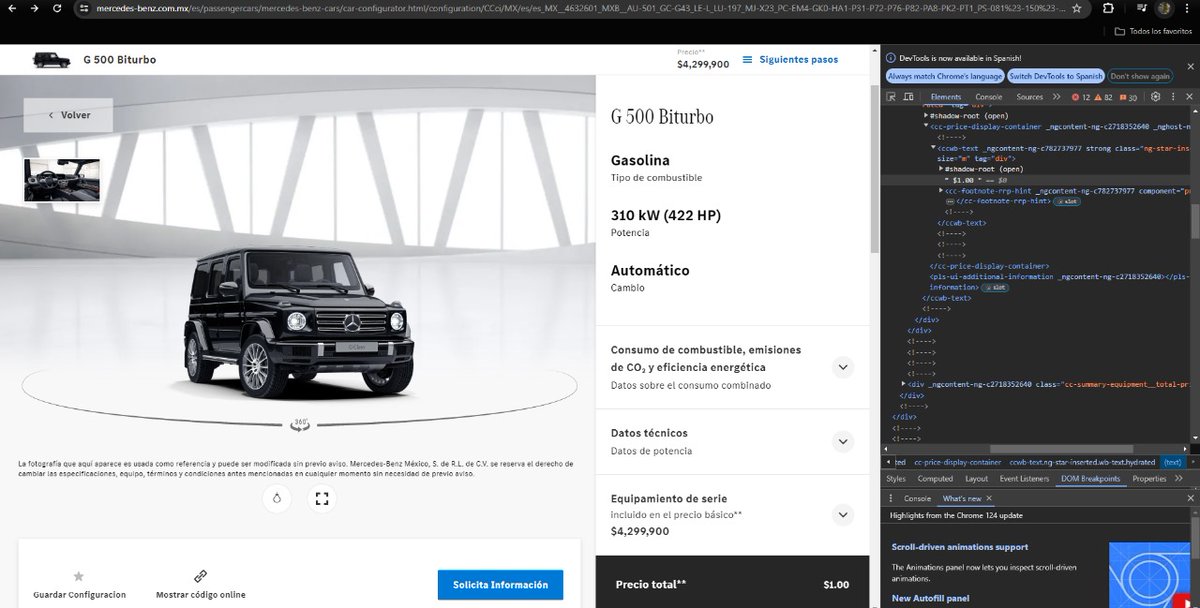Close the DevTools panel

[1189, 97]
